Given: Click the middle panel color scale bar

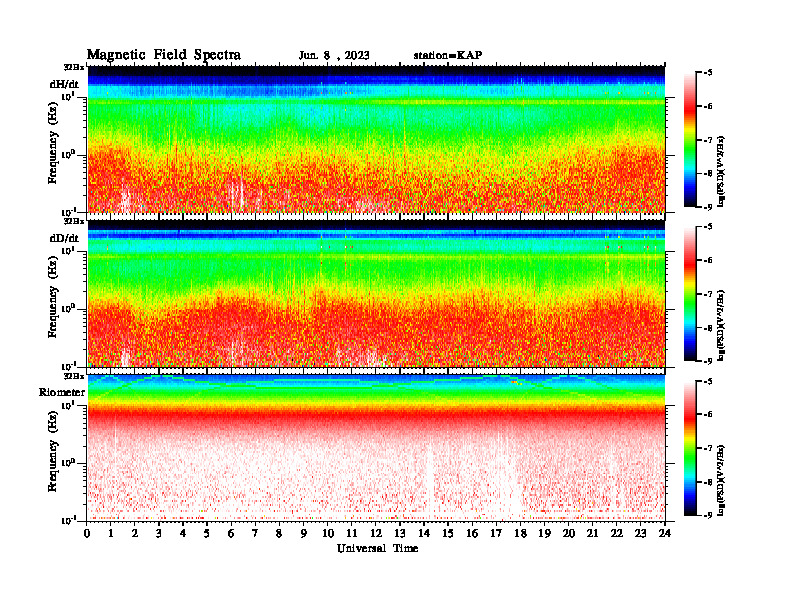Looking at the screenshot, I should (x=690, y=294).
